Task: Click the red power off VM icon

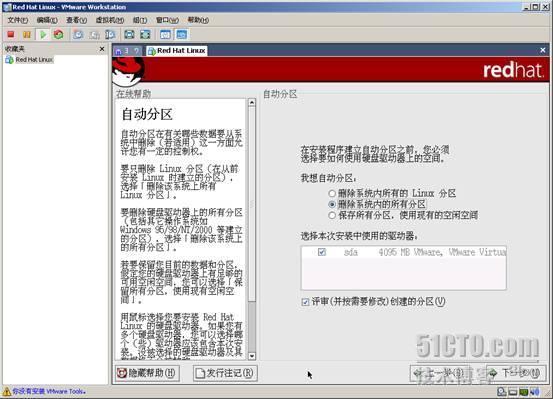Action: (11, 35)
